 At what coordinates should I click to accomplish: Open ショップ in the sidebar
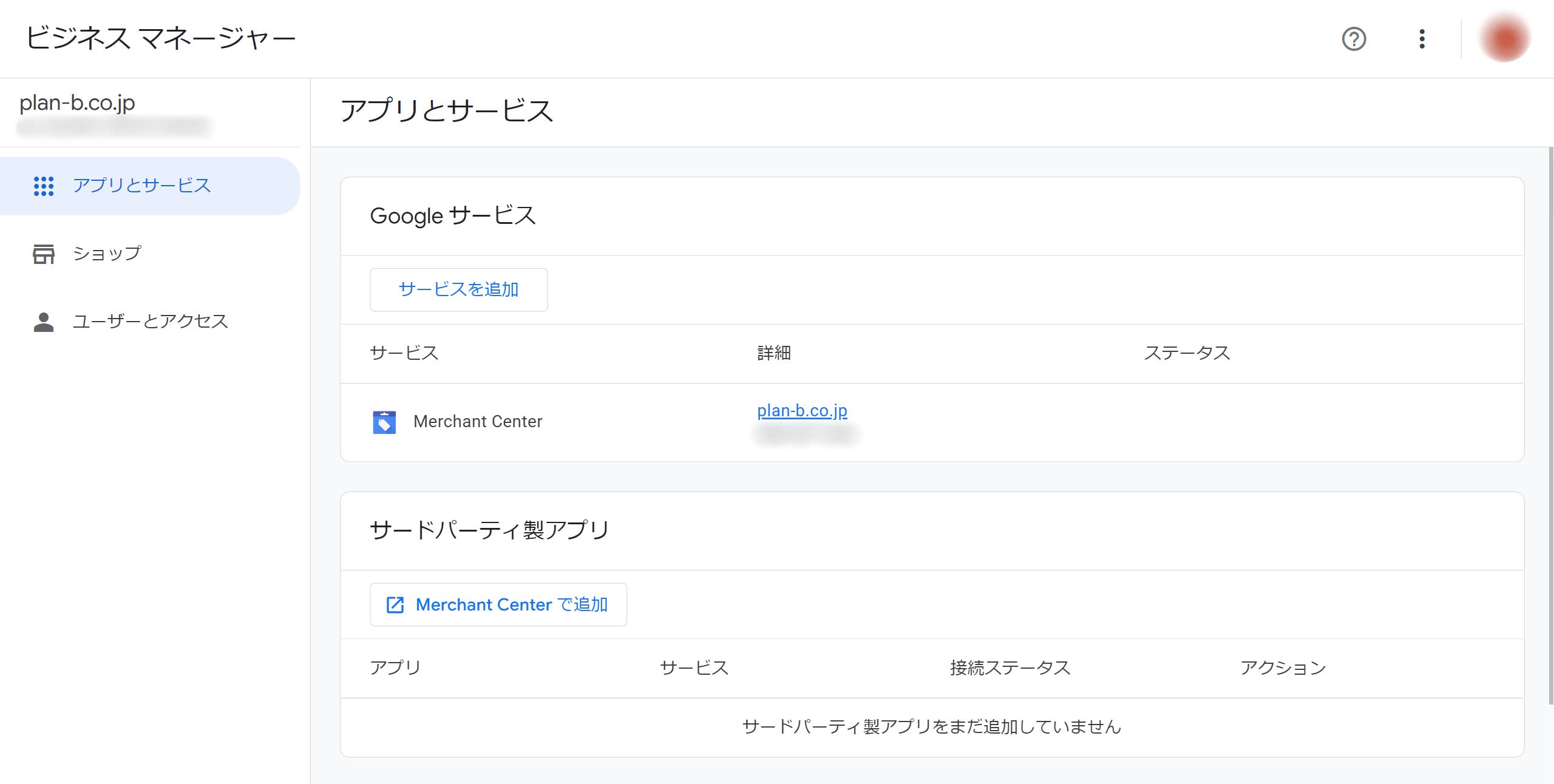click(x=150, y=254)
